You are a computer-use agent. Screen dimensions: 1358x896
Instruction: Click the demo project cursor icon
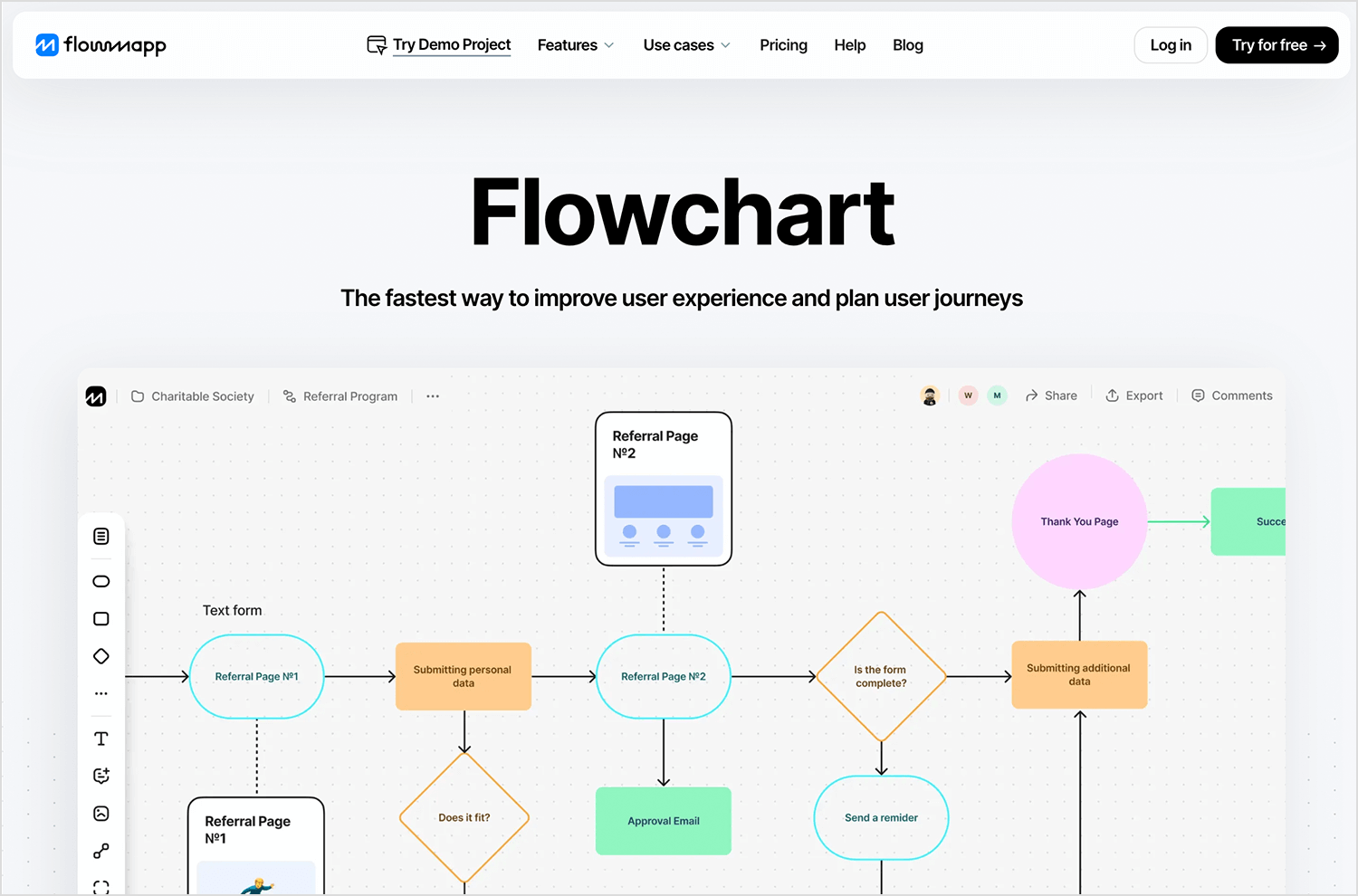coord(377,44)
